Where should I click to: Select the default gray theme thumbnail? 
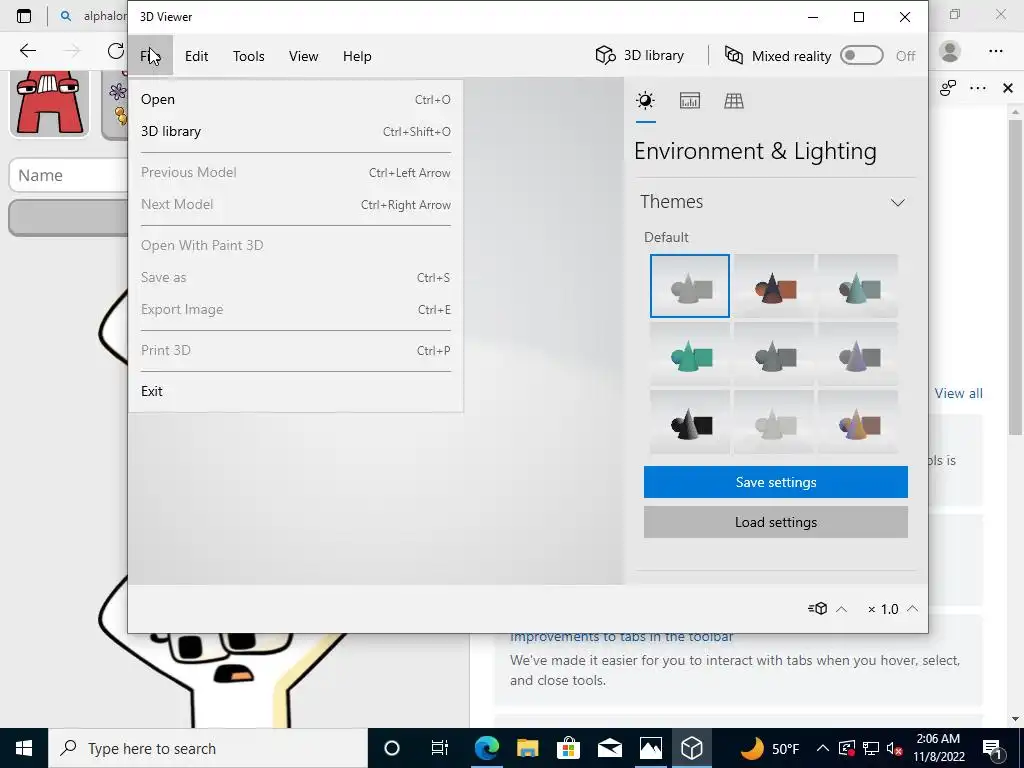(x=690, y=286)
